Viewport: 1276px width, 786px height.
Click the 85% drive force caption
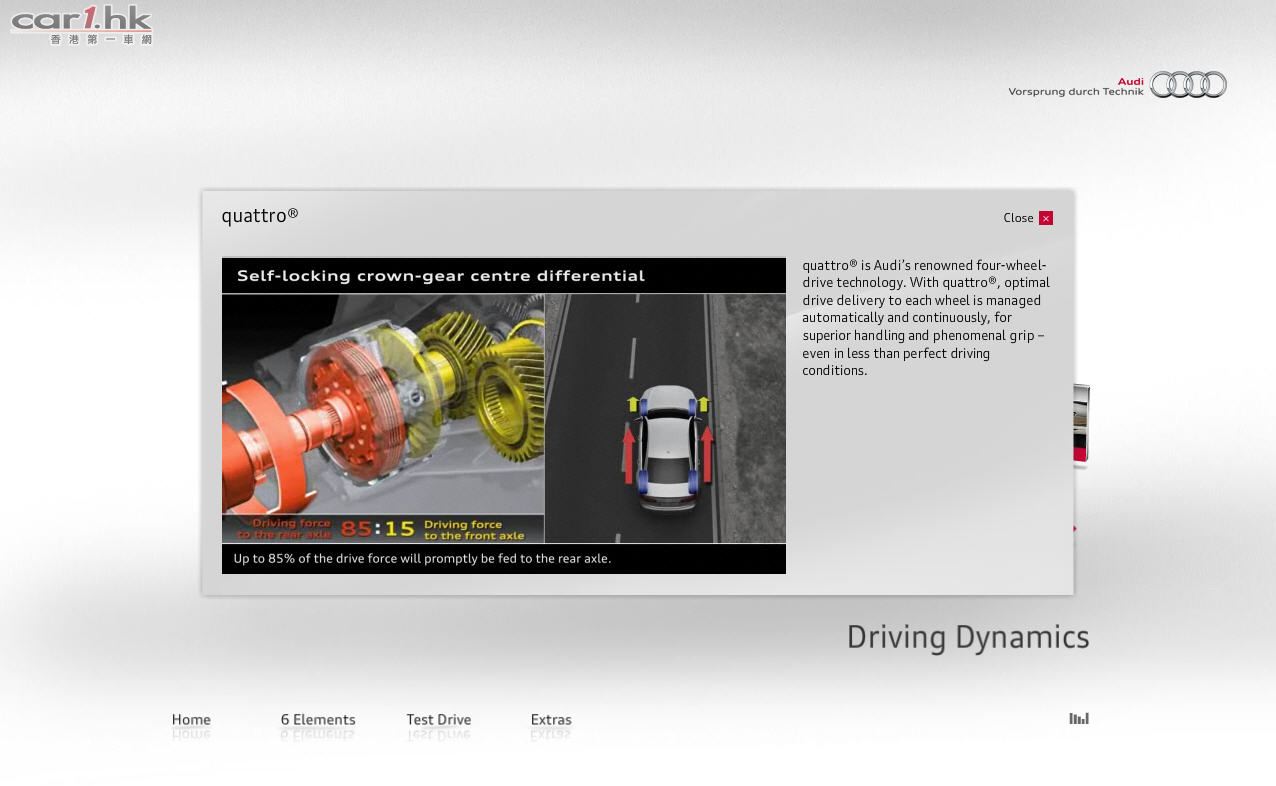[422, 559]
